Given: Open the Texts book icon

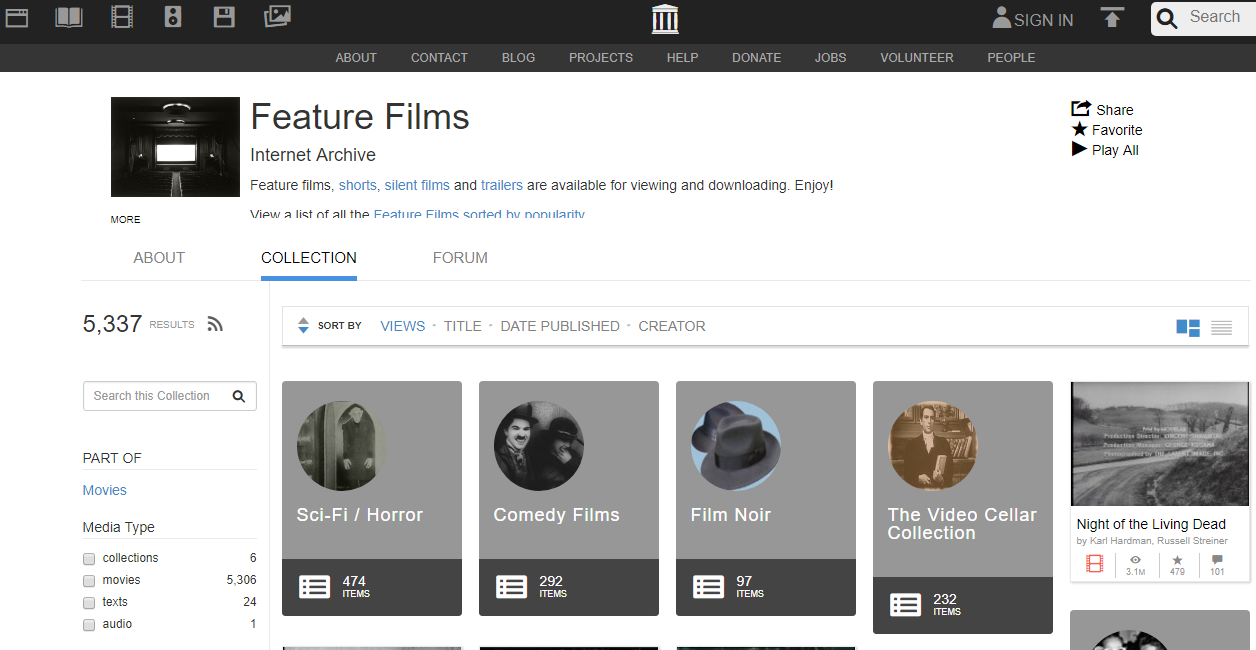Looking at the screenshot, I should (x=69, y=16).
